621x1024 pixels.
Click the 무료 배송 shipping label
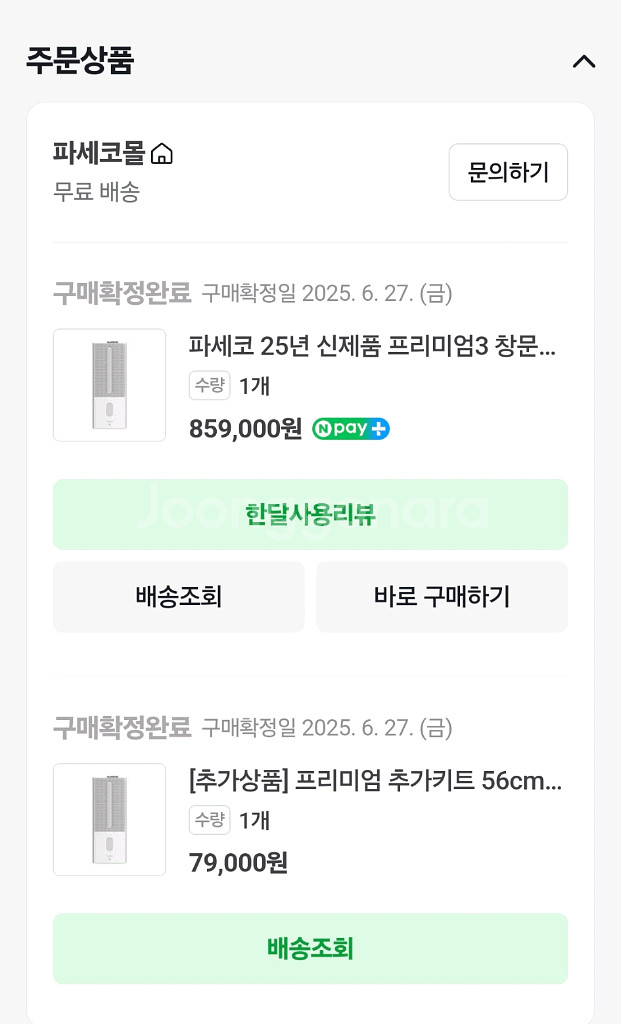coord(96,191)
